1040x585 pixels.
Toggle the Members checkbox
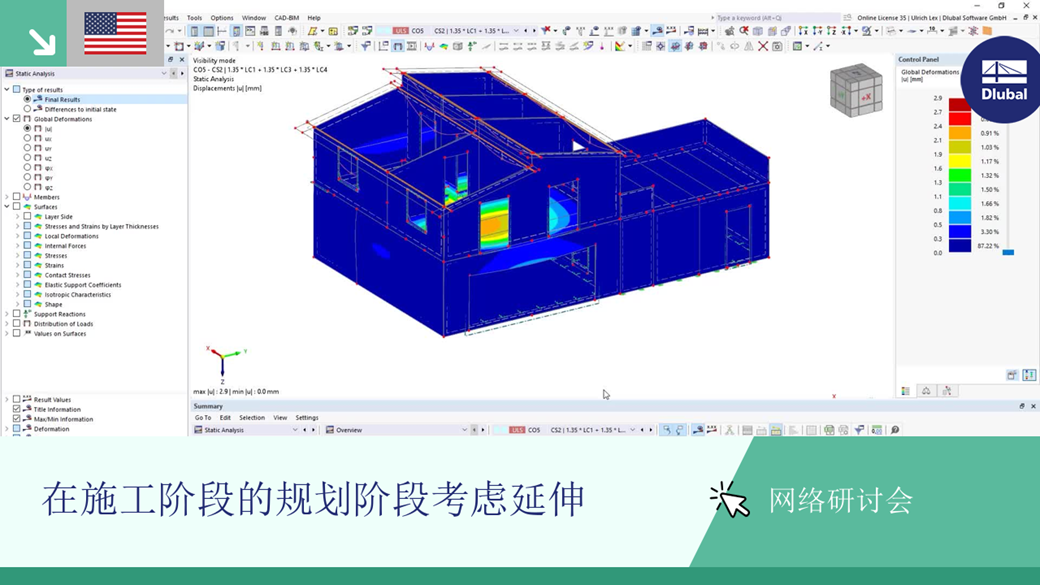[17, 197]
